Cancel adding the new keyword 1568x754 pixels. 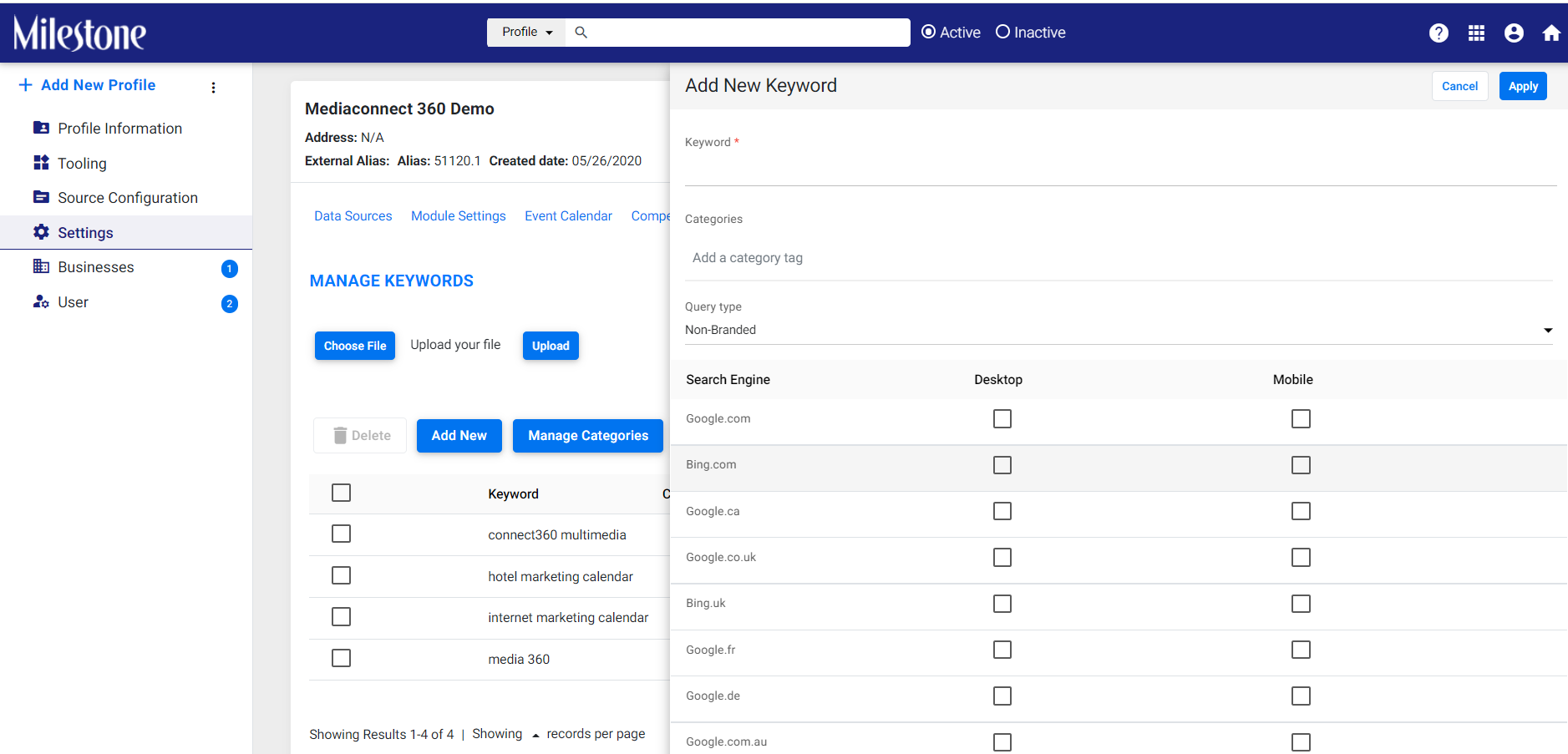tap(1459, 86)
